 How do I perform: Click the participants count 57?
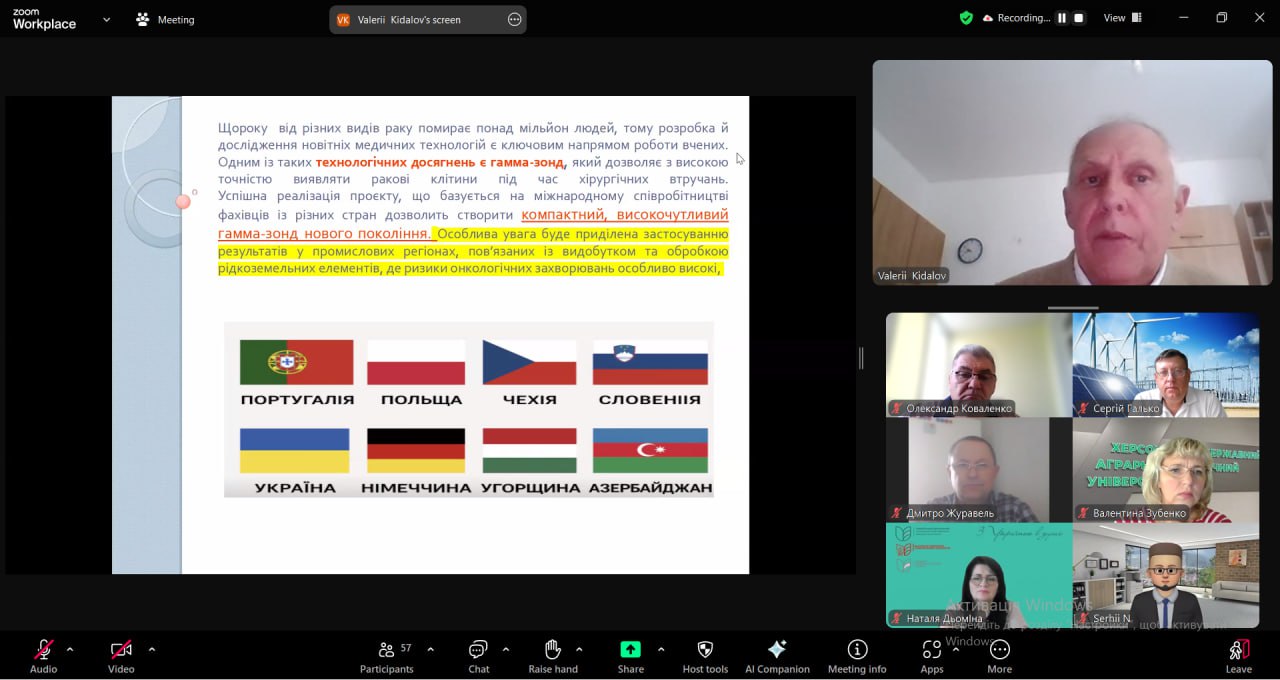coord(406,648)
